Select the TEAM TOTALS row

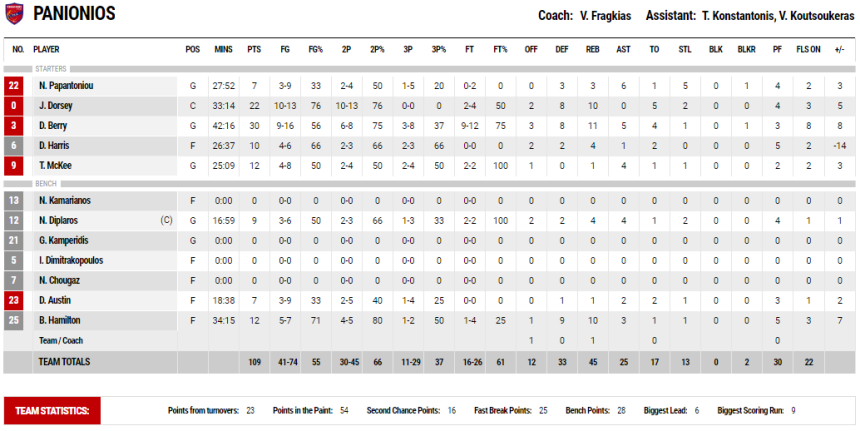429,362
